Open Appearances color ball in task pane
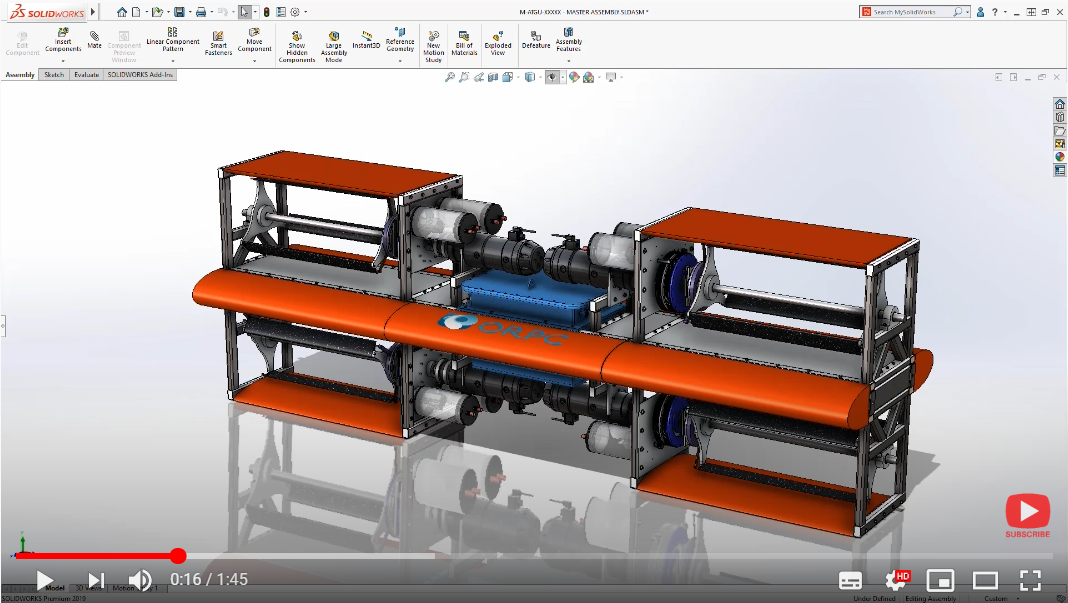1068x603 pixels. point(1059,157)
